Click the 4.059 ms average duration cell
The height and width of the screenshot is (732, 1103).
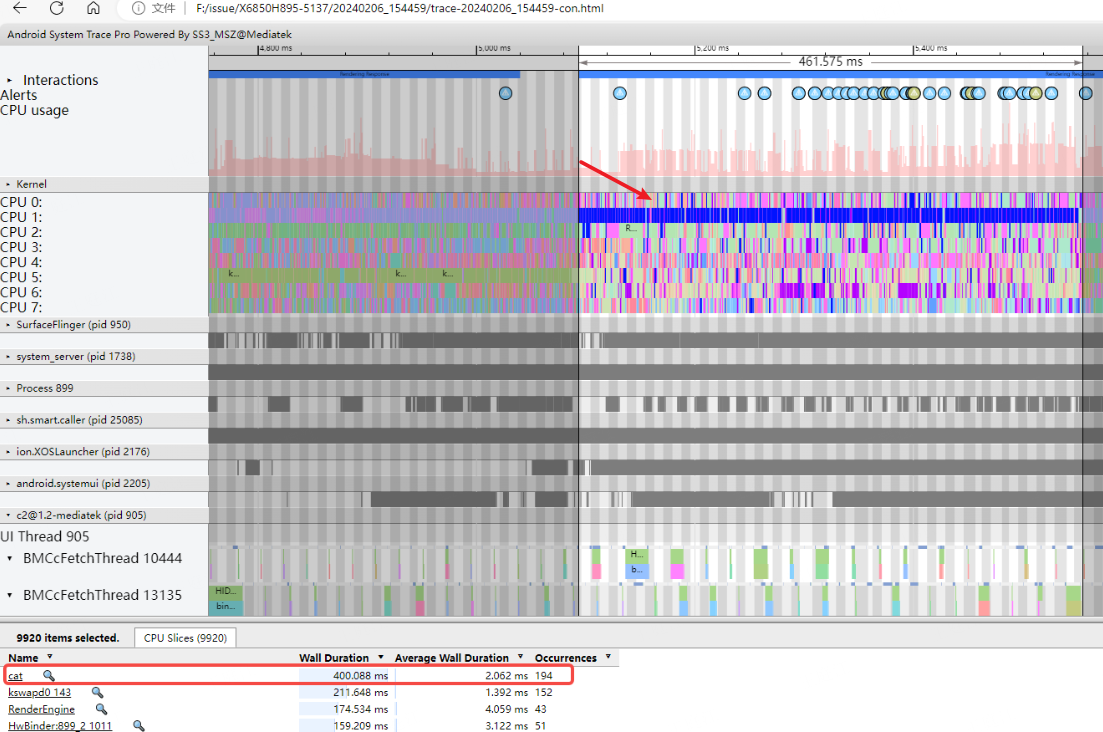[x=506, y=709]
